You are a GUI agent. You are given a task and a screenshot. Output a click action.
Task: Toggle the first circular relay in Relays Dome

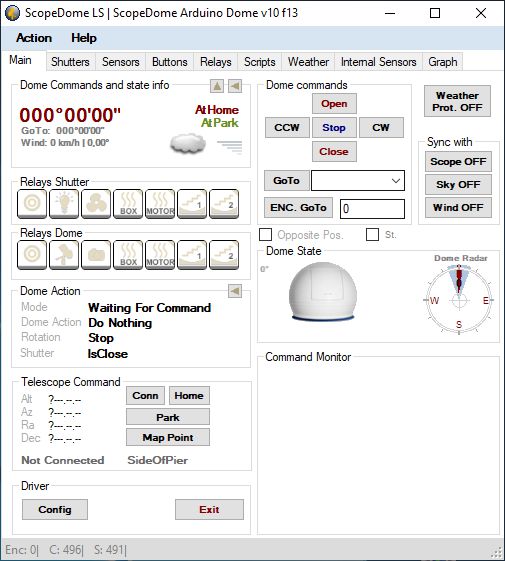[x=32, y=254]
